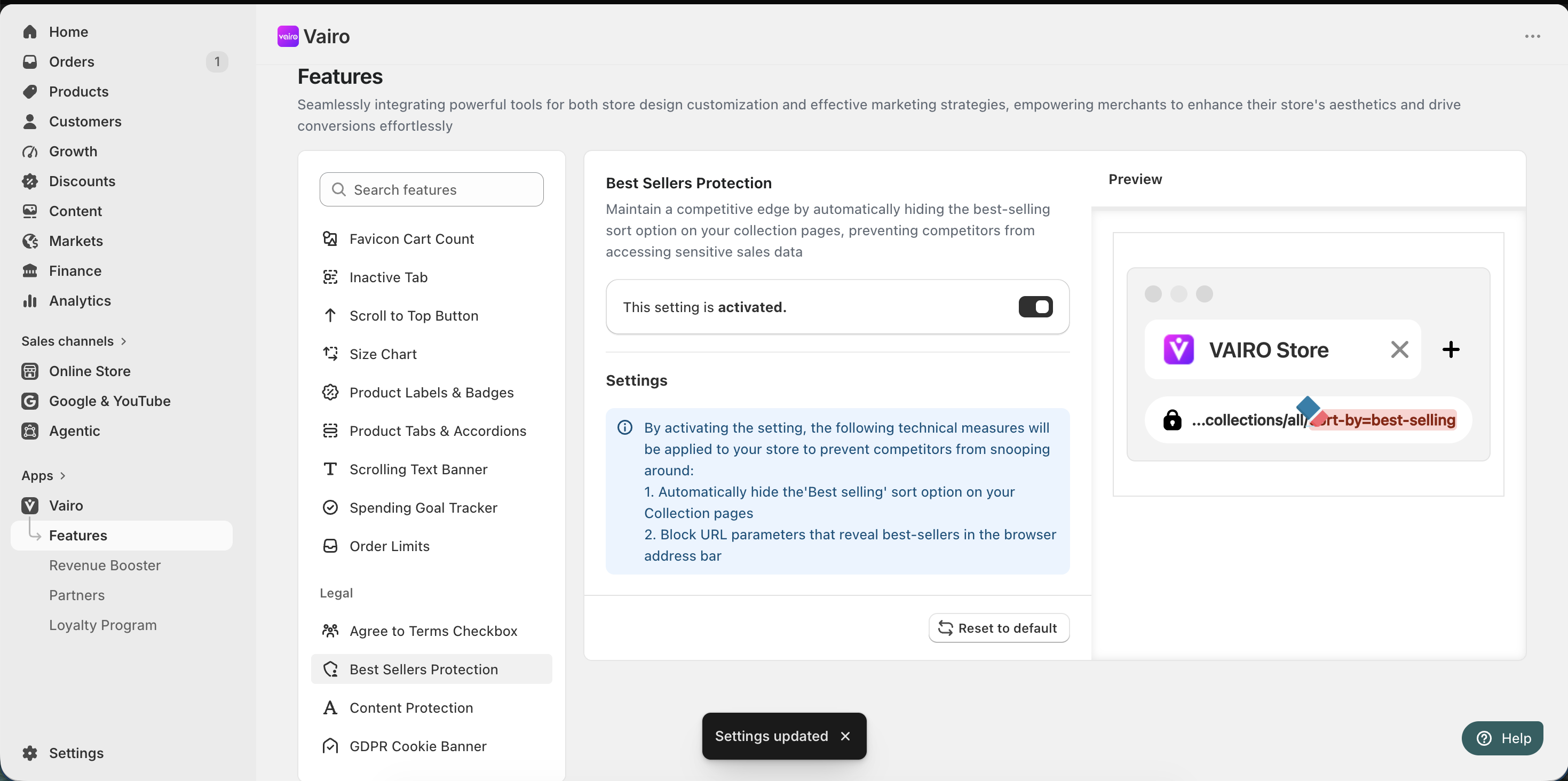Click the Spending Goal Tracker checkmark icon

coord(330,507)
